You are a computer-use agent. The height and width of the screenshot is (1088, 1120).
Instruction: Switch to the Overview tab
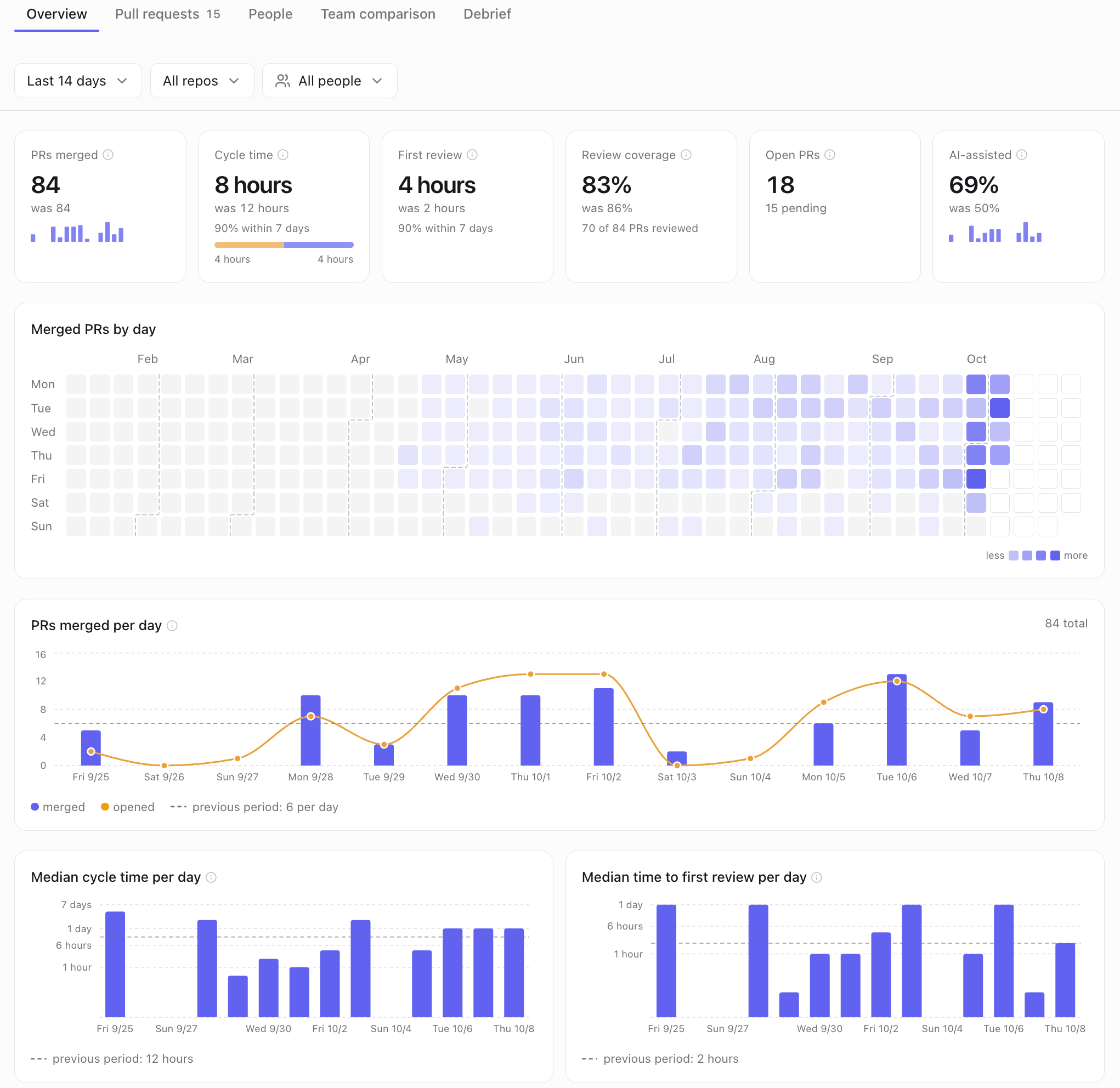[x=56, y=14]
